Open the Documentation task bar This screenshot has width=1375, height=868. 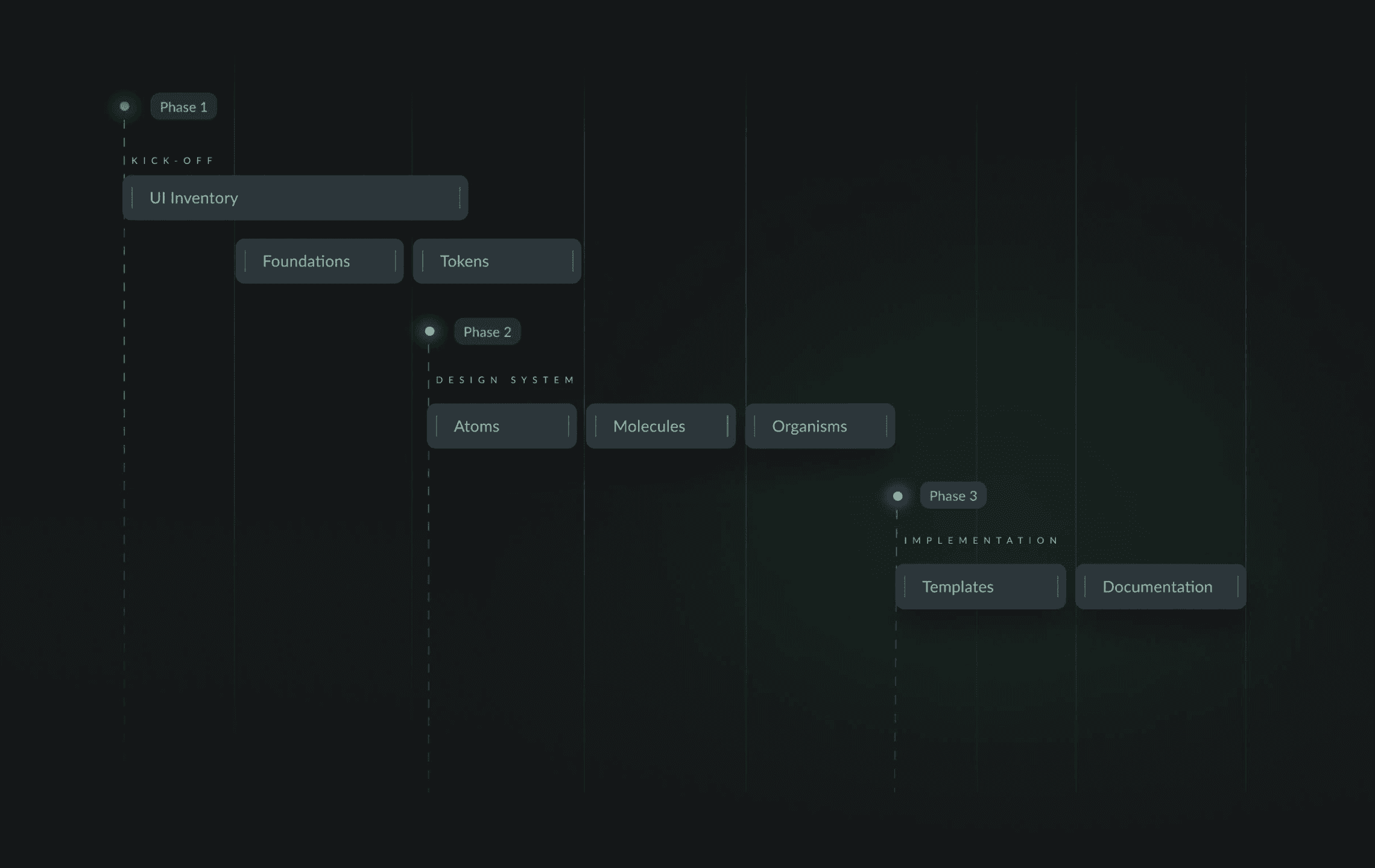click(1160, 587)
